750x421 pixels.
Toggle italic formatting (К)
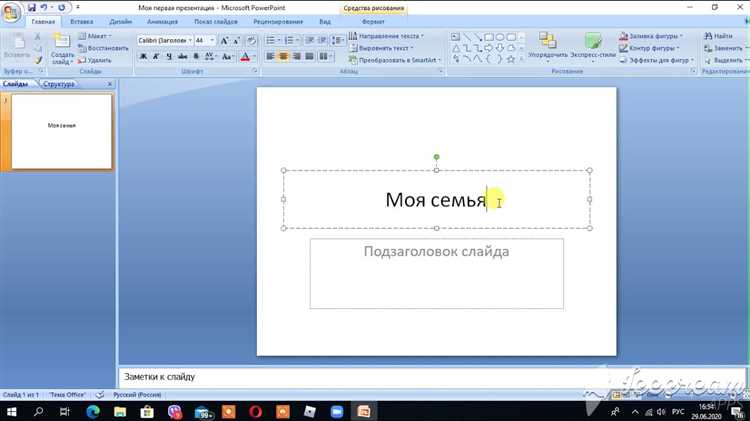pos(156,56)
